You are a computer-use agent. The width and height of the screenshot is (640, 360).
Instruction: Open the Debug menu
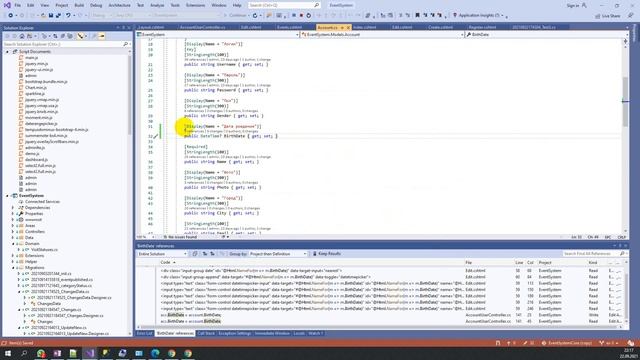click(96, 5)
